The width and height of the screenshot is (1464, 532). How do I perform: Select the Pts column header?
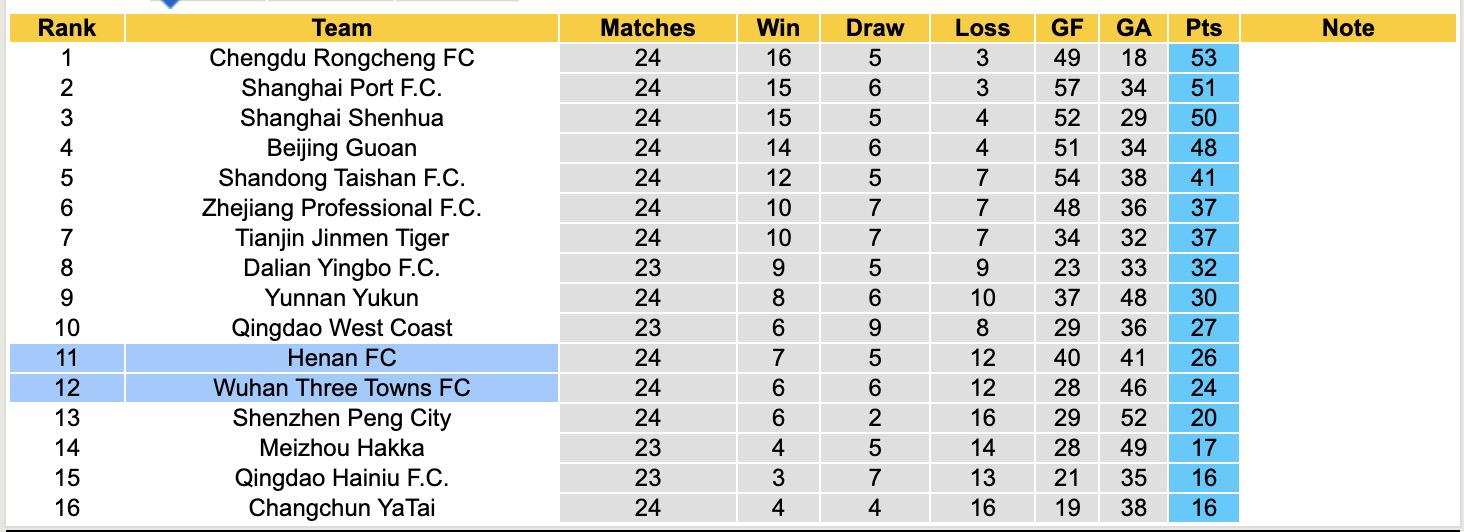[x=1203, y=28]
